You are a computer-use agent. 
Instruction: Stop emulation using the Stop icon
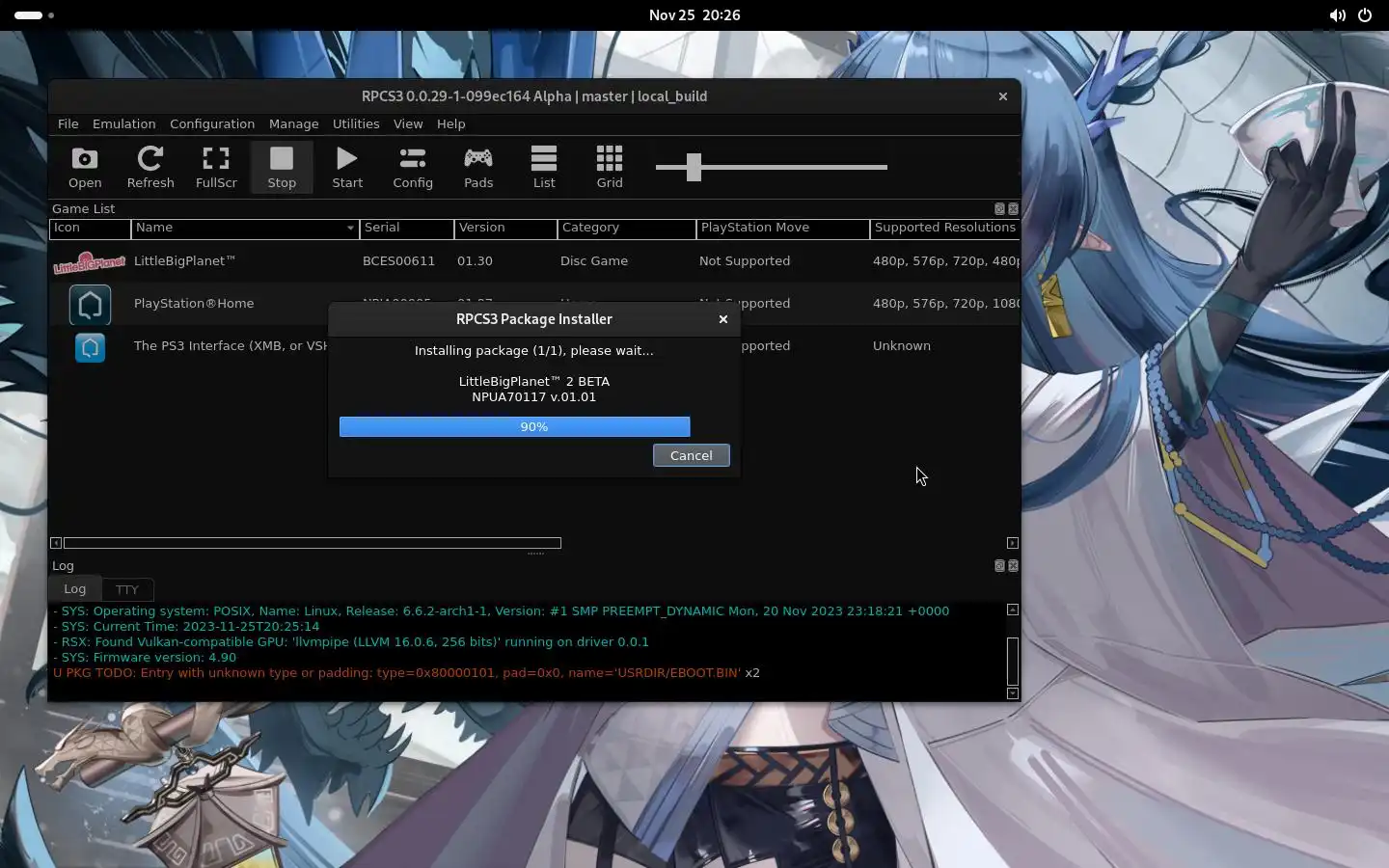pos(282,167)
